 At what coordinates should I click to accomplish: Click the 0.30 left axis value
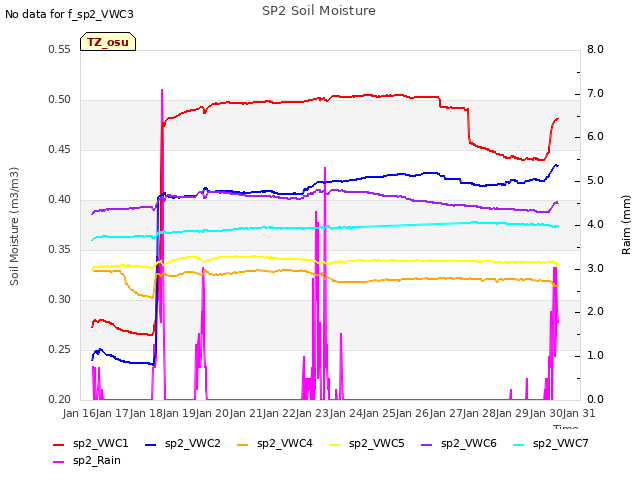pos(60,300)
